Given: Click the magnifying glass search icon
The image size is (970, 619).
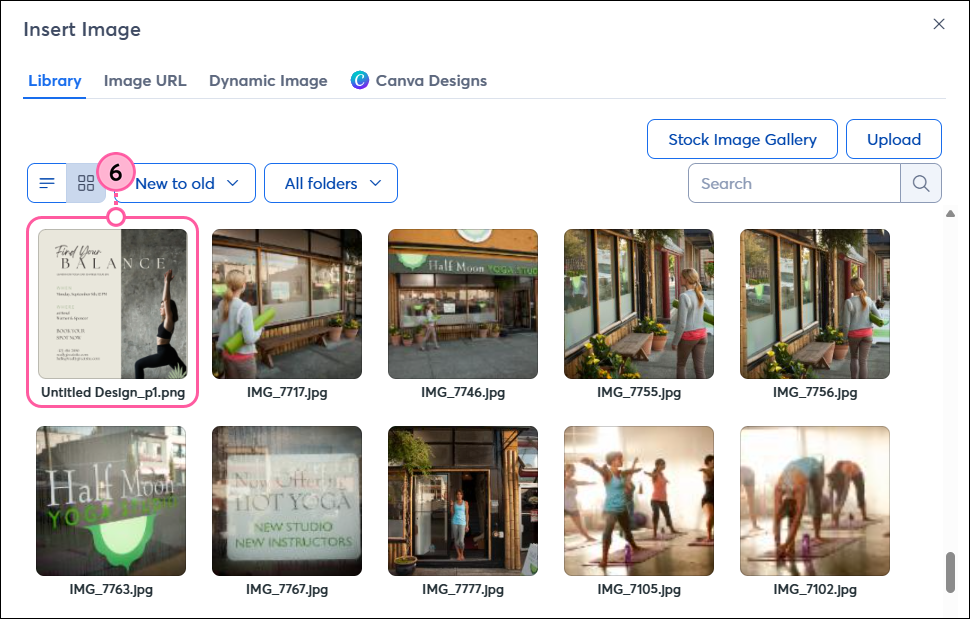Looking at the screenshot, I should (x=921, y=183).
